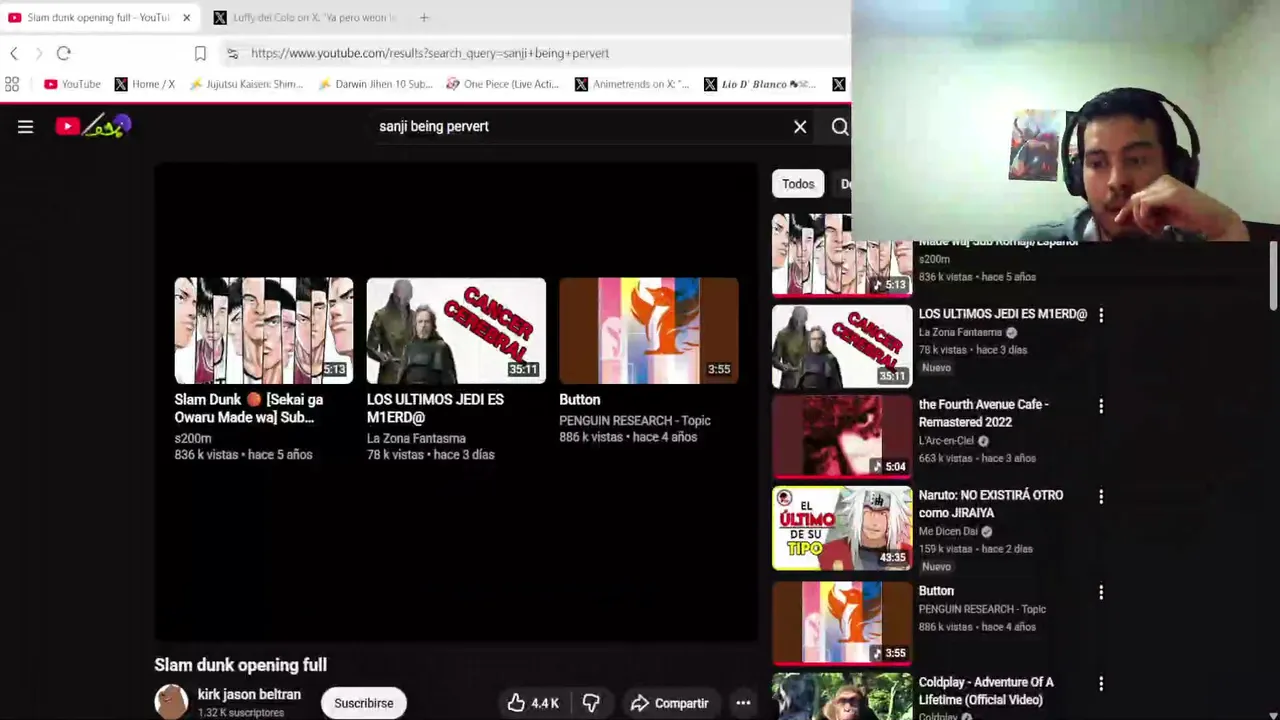Go to YouTube home via the logo
The height and width of the screenshot is (720, 1280).
tap(94, 126)
